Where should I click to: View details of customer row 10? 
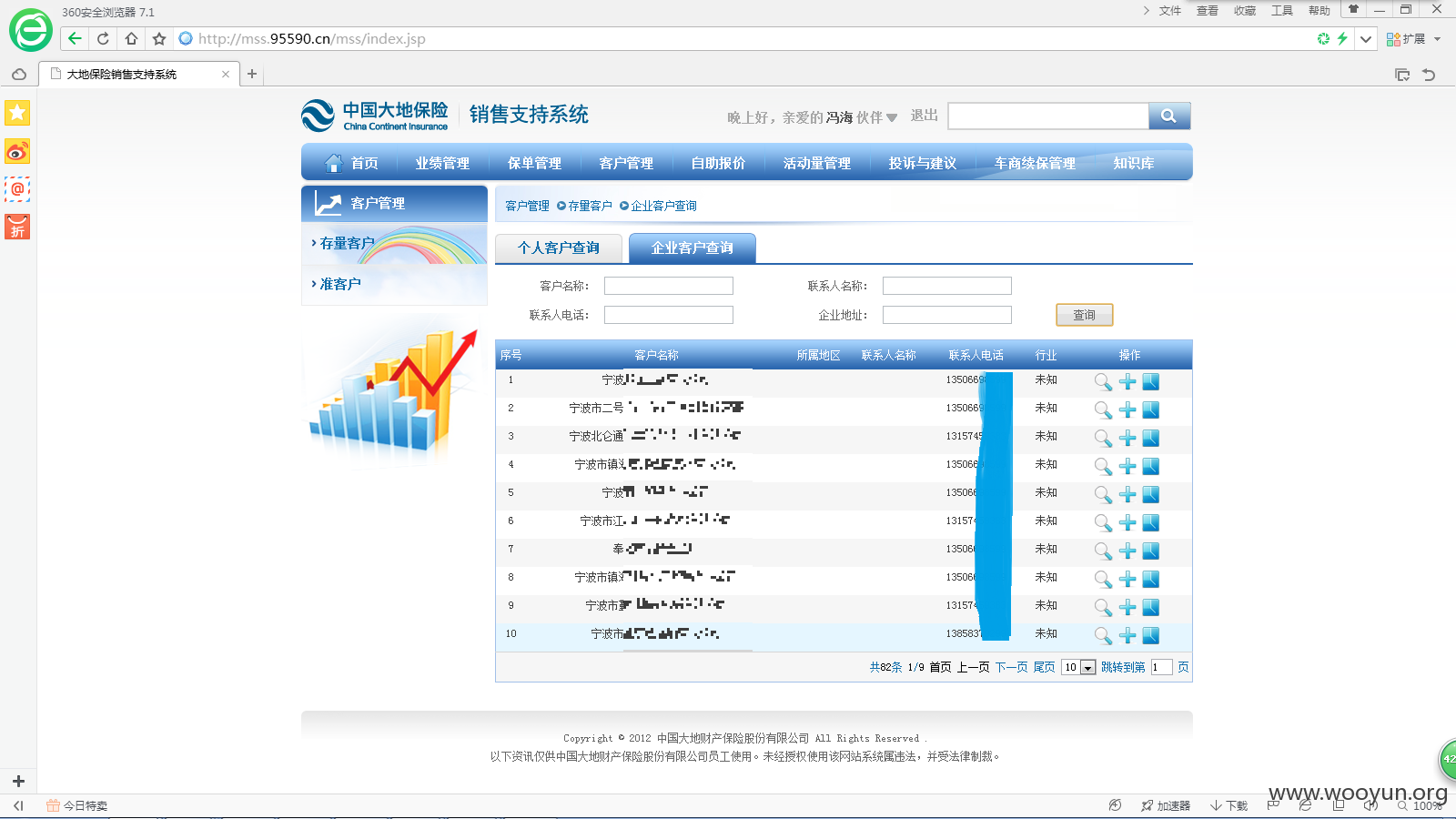coord(1103,636)
